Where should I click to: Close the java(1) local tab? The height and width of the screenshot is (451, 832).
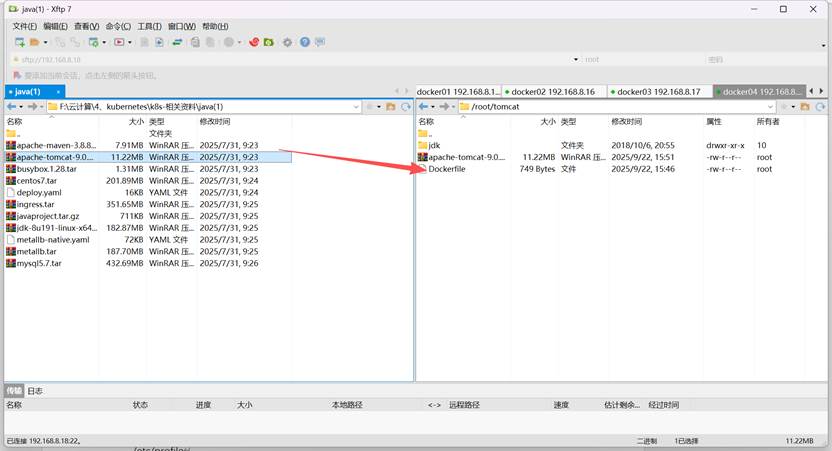pos(58,92)
